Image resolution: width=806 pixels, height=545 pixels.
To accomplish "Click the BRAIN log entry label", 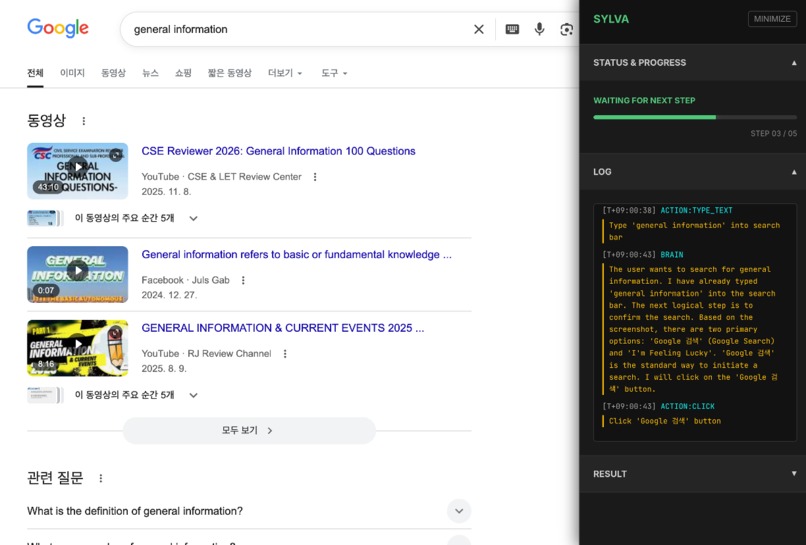I will (x=672, y=255).
